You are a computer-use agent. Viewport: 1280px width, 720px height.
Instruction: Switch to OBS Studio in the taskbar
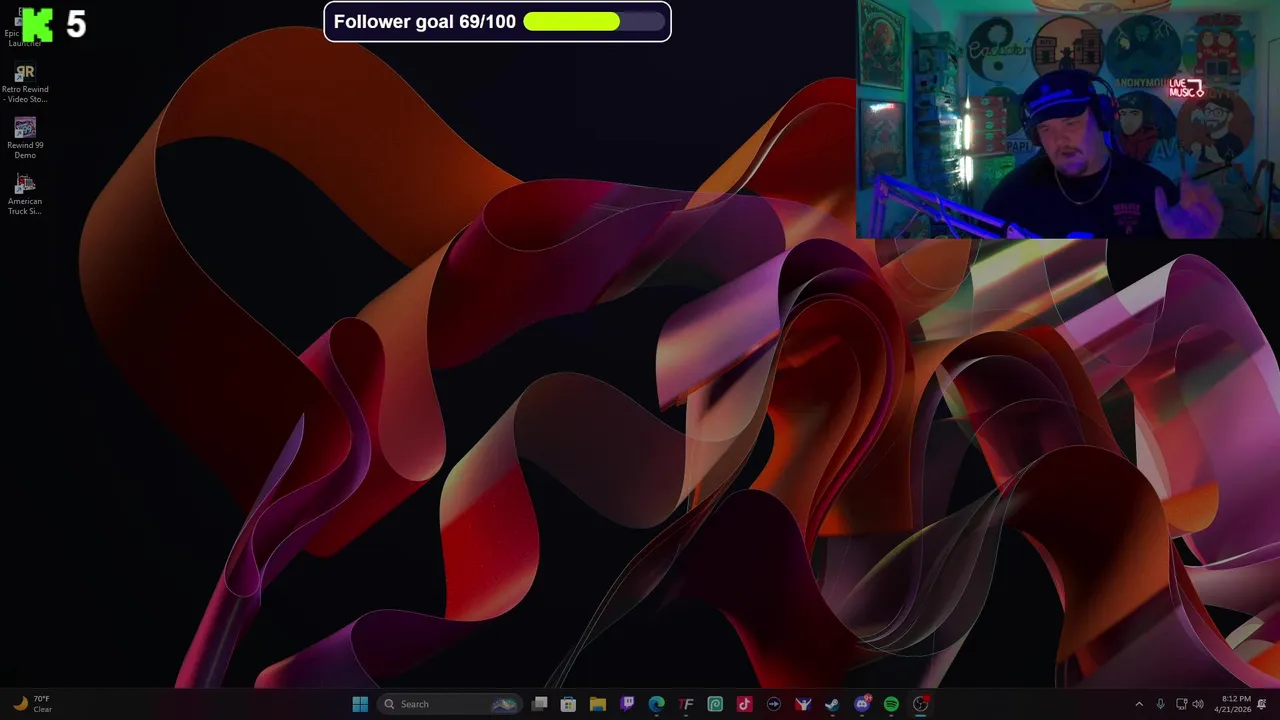click(x=921, y=704)
